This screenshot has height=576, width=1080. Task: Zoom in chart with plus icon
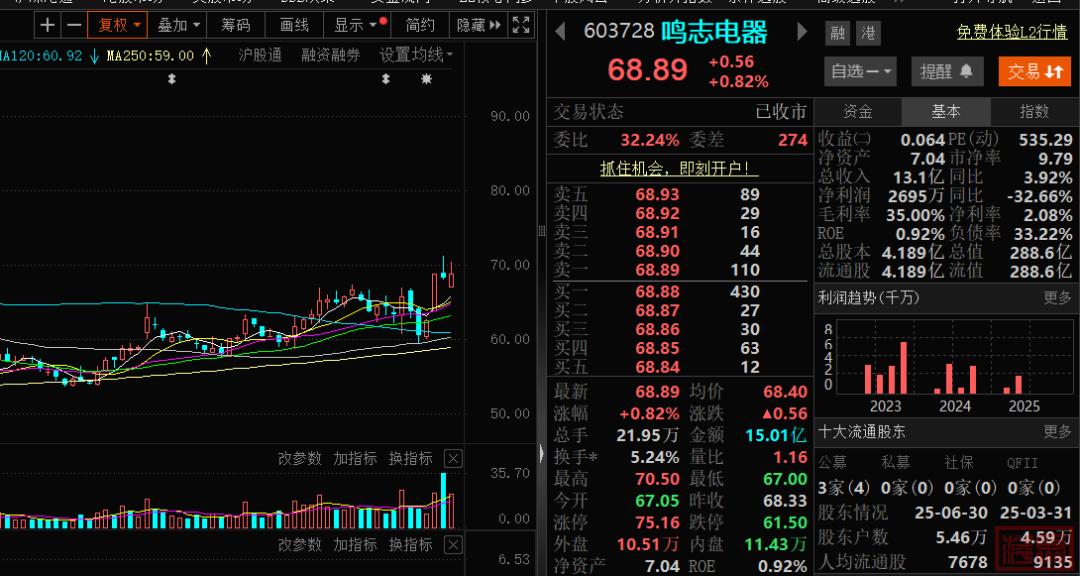click(47, 25)
